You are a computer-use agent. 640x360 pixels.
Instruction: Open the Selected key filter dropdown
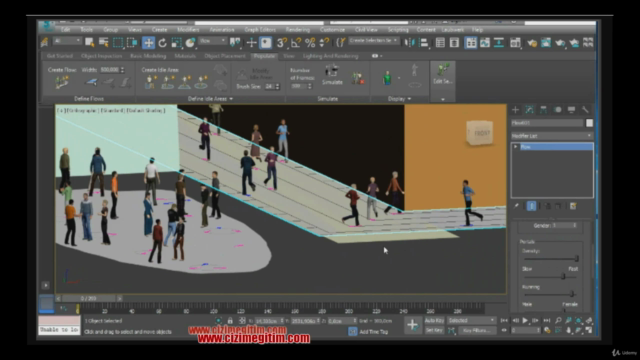coord(472,320)
